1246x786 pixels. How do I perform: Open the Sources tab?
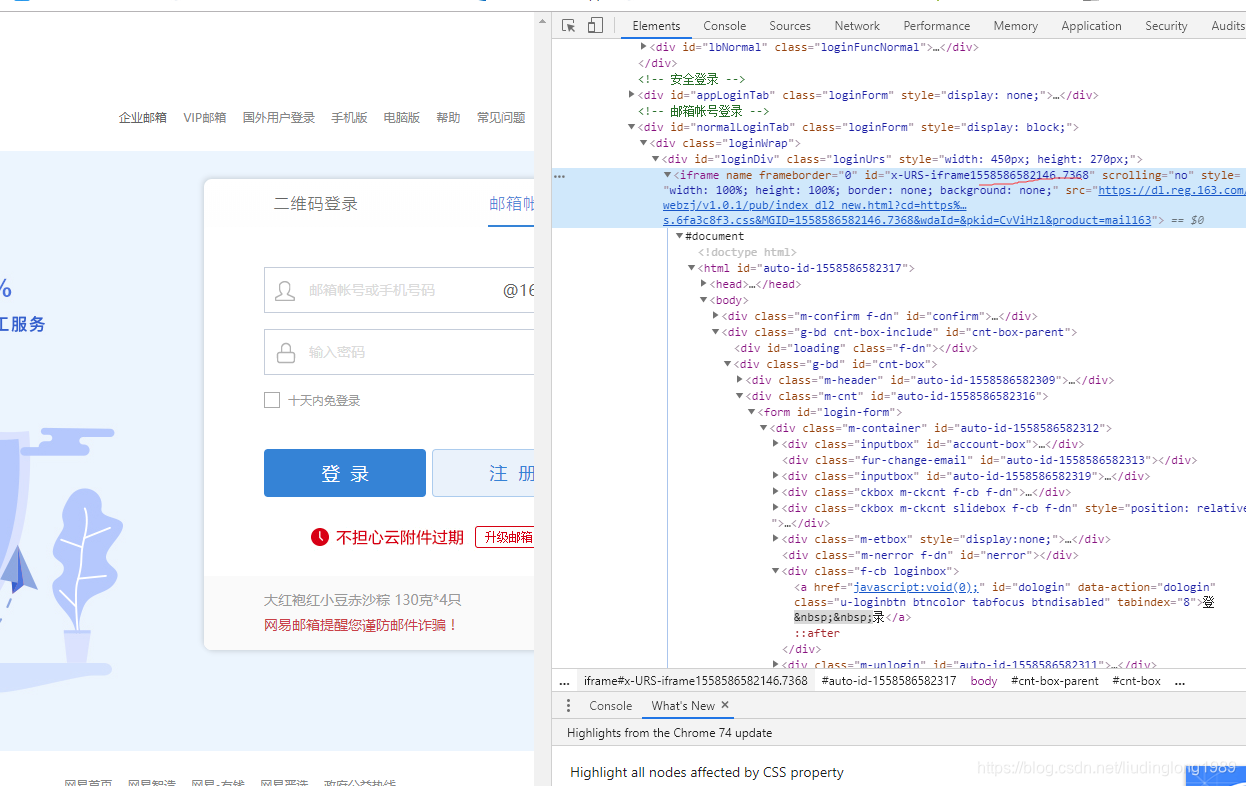[790, 26]
